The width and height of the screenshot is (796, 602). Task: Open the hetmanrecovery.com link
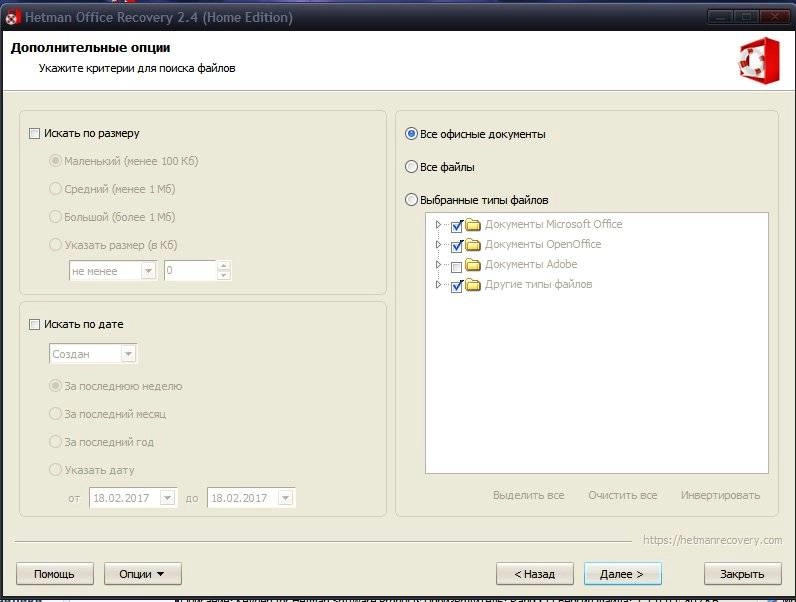coord(712,540)
